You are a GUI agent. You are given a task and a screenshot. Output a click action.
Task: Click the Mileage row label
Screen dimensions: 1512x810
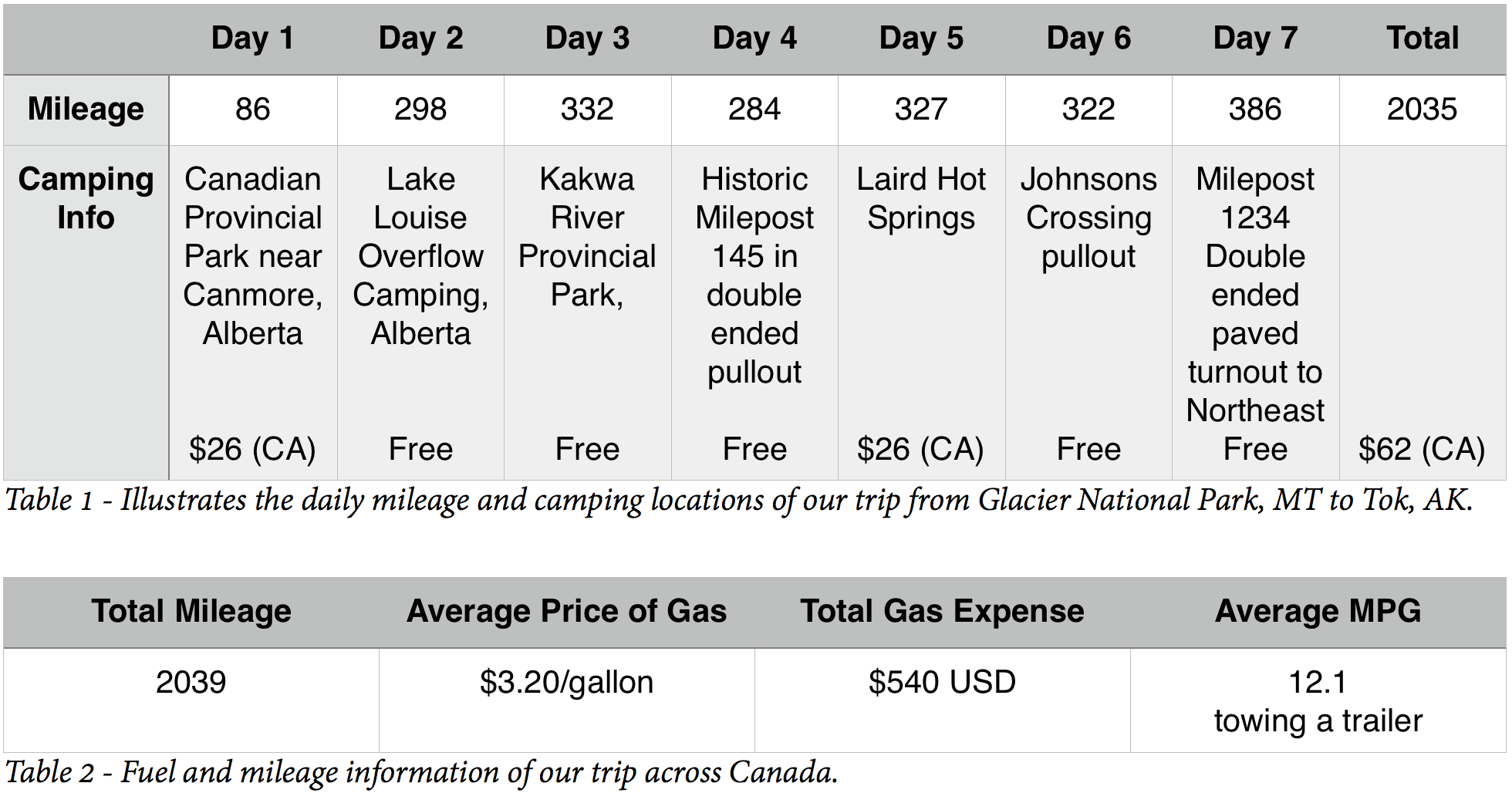(x=86, y=110)
